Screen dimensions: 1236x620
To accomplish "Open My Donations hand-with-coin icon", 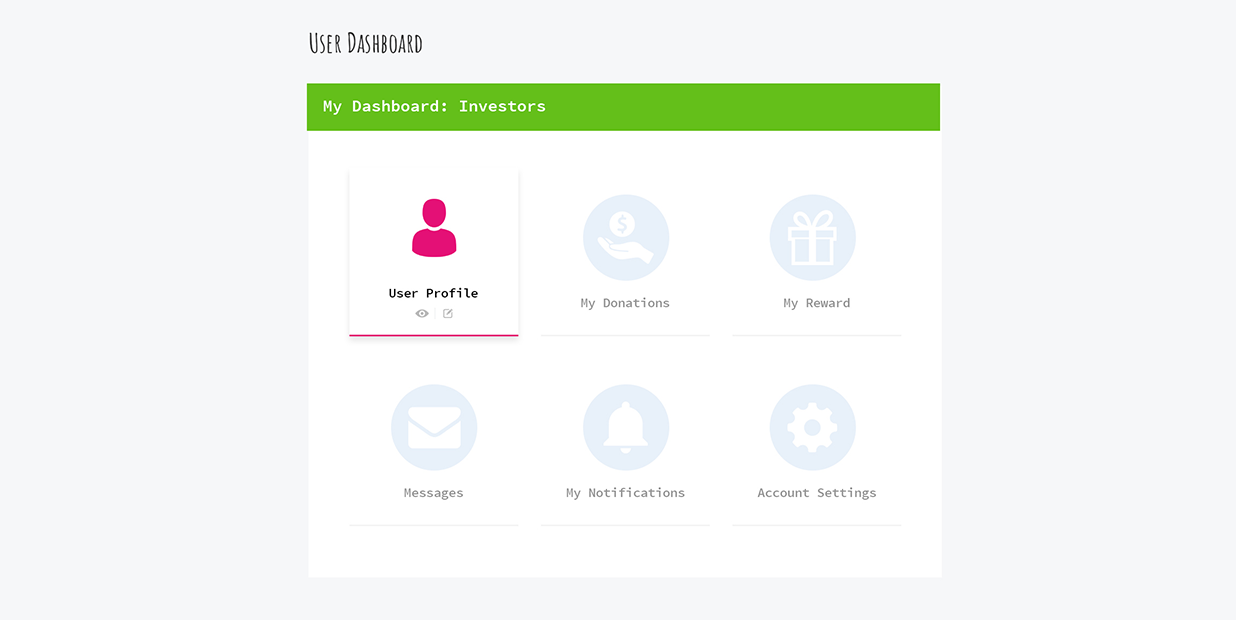I will [x=626, y=238].
